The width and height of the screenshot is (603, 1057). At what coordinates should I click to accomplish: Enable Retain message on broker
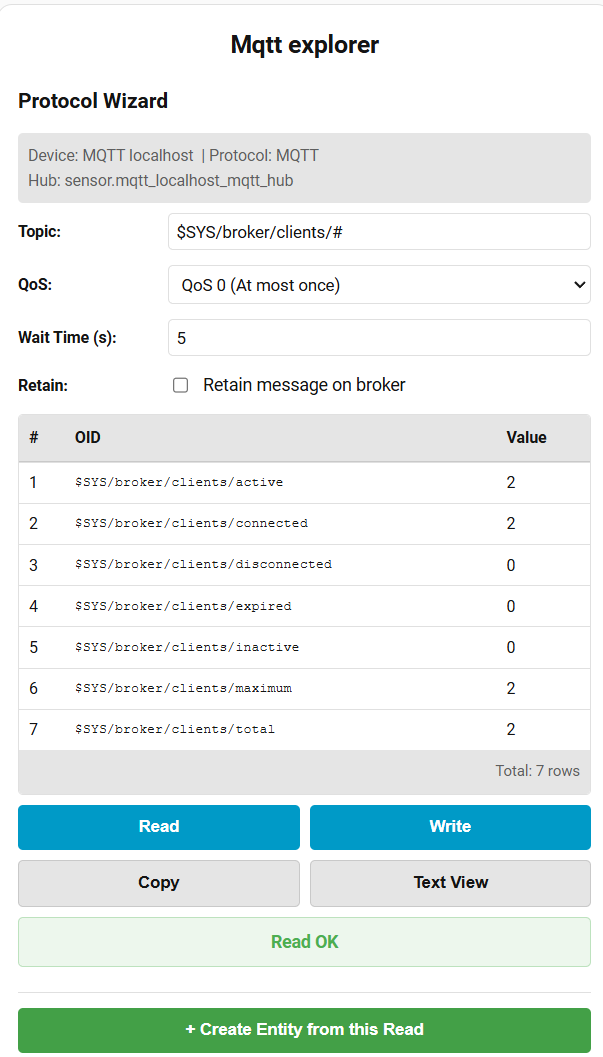(181, 384)
